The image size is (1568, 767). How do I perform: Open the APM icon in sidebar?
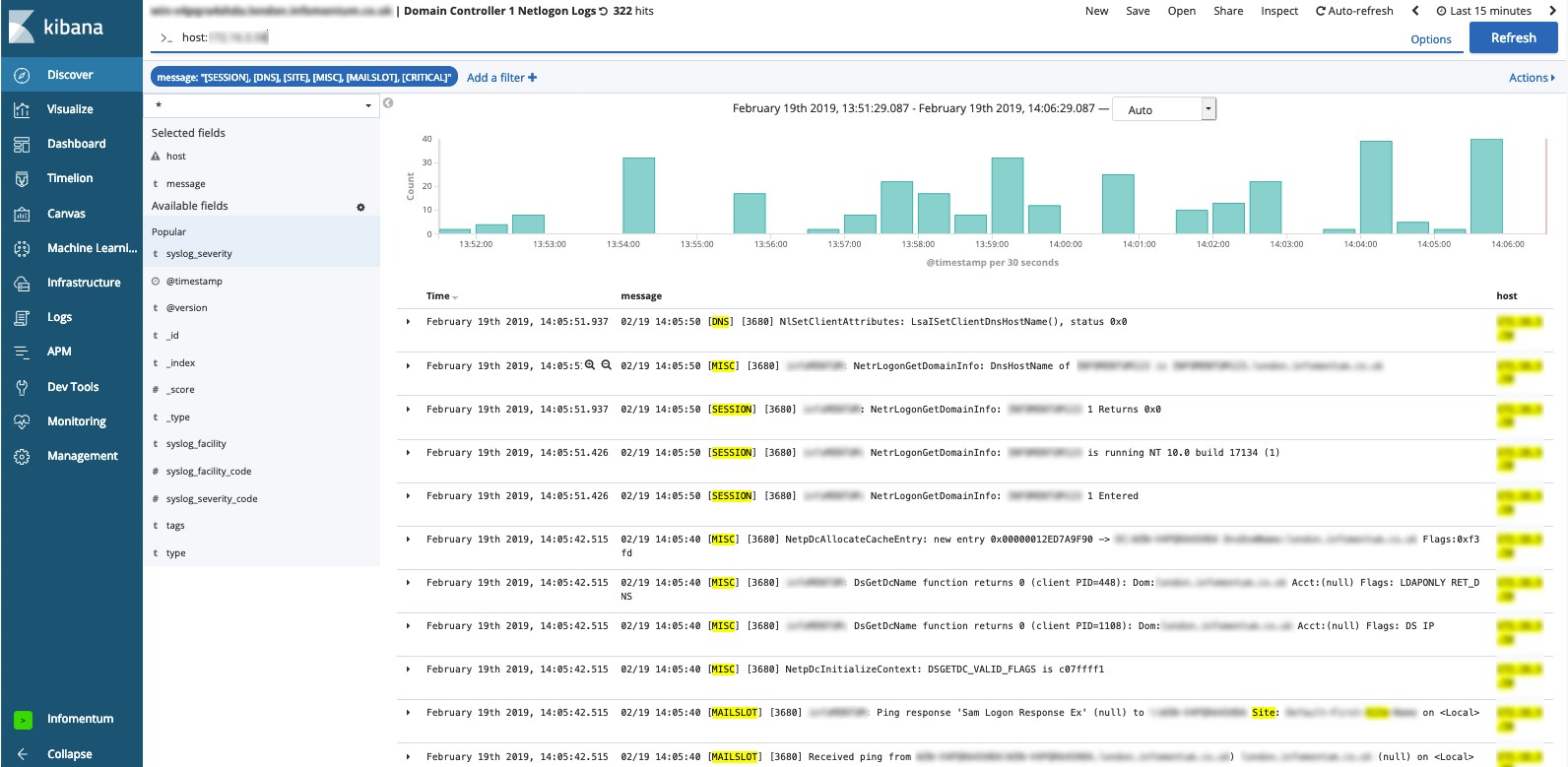(22, 352)
